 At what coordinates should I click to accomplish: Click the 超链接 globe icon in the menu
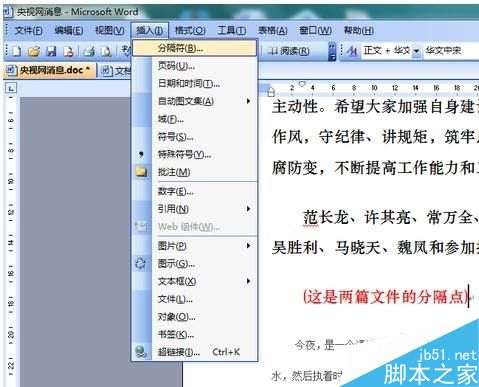(141, 352)
